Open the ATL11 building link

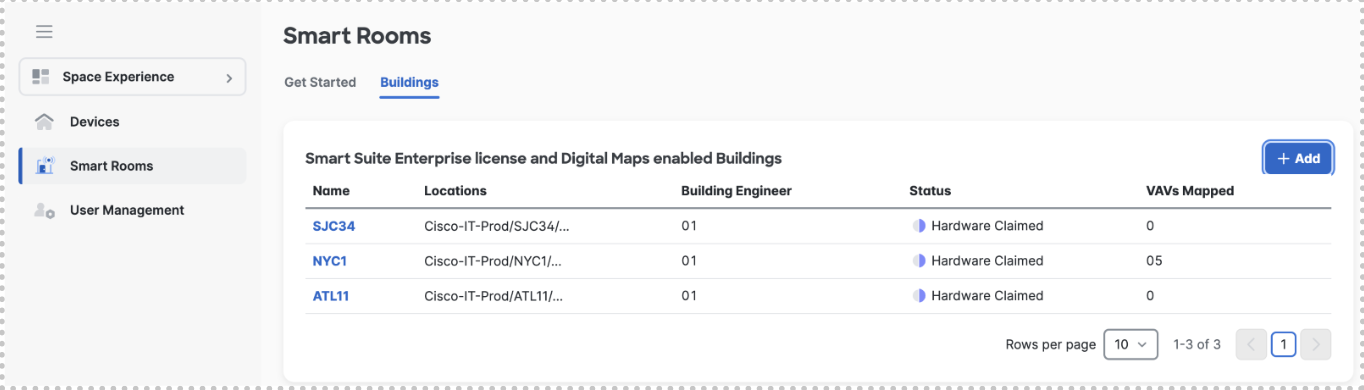point(331,296)
